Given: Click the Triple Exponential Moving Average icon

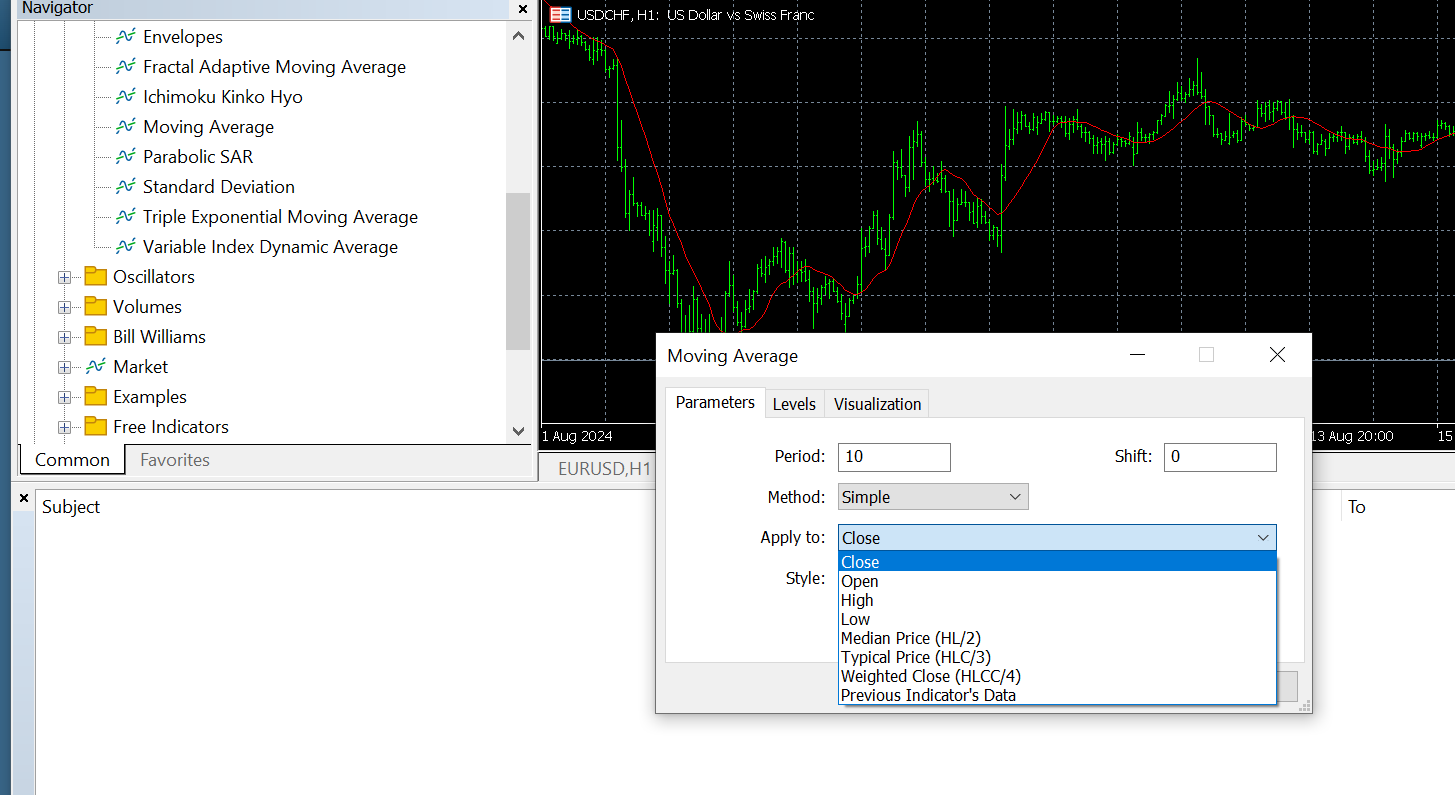Looking at the screenshot, I should click(126, 217).
